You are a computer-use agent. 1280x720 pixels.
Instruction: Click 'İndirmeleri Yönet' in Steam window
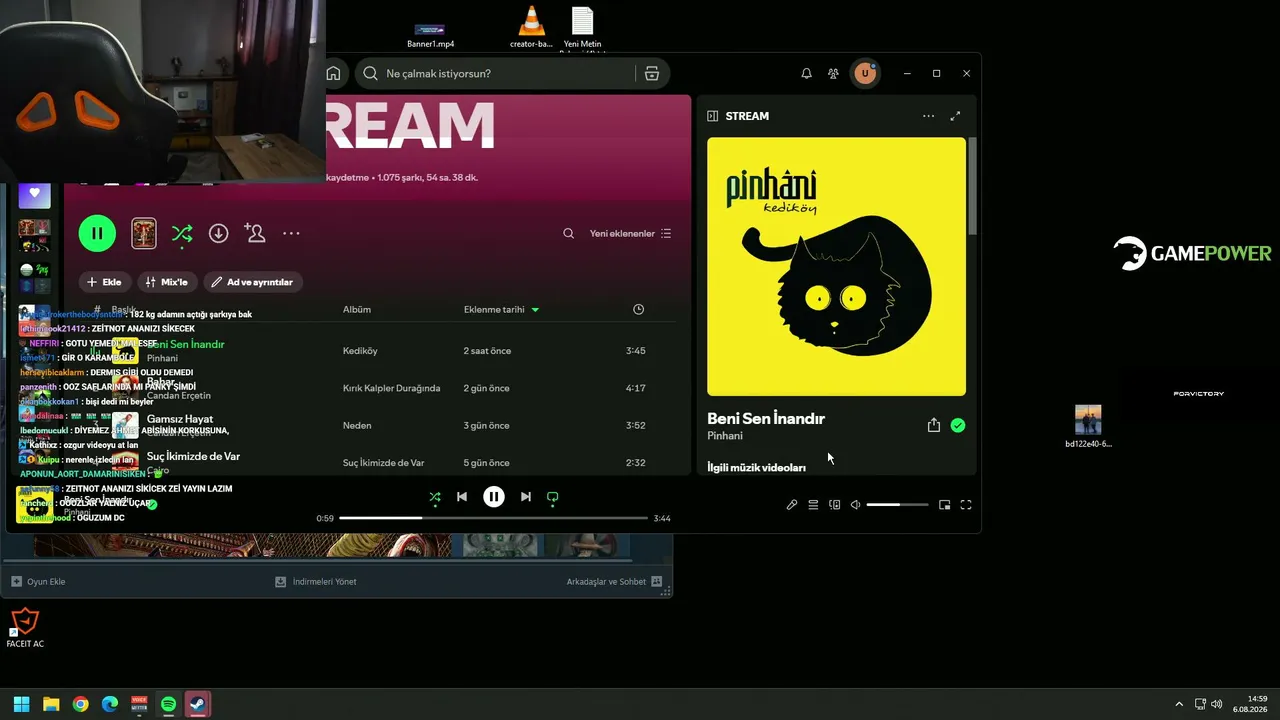pyautogui.click(x=316, y=581)
